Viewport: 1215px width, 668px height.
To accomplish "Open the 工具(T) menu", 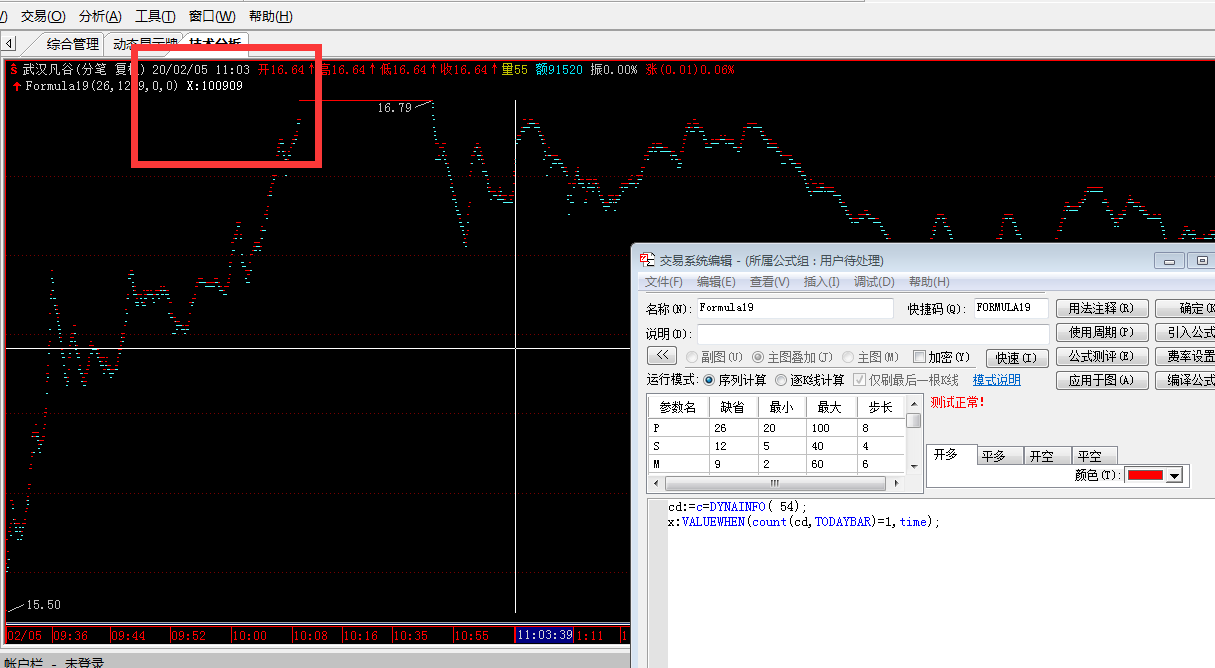I will [x=155, y=16].
